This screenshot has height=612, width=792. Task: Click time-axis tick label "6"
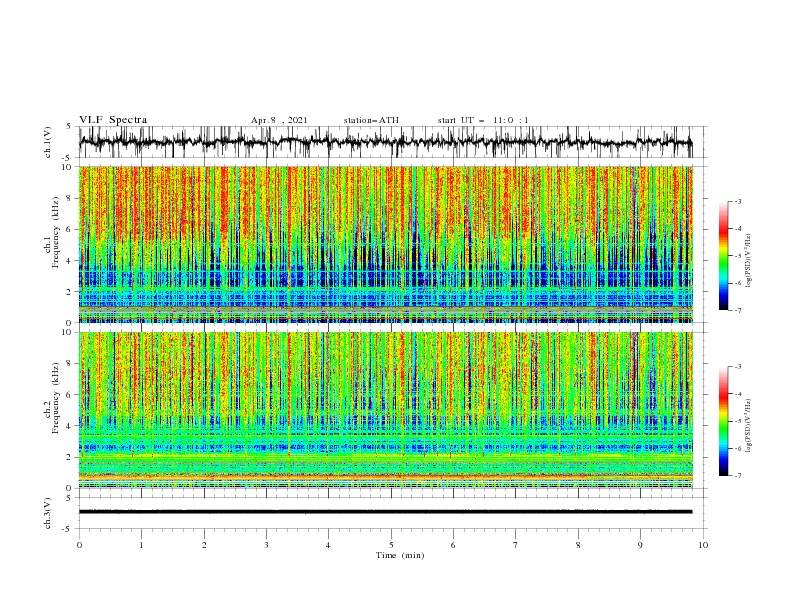pos(453,545)
